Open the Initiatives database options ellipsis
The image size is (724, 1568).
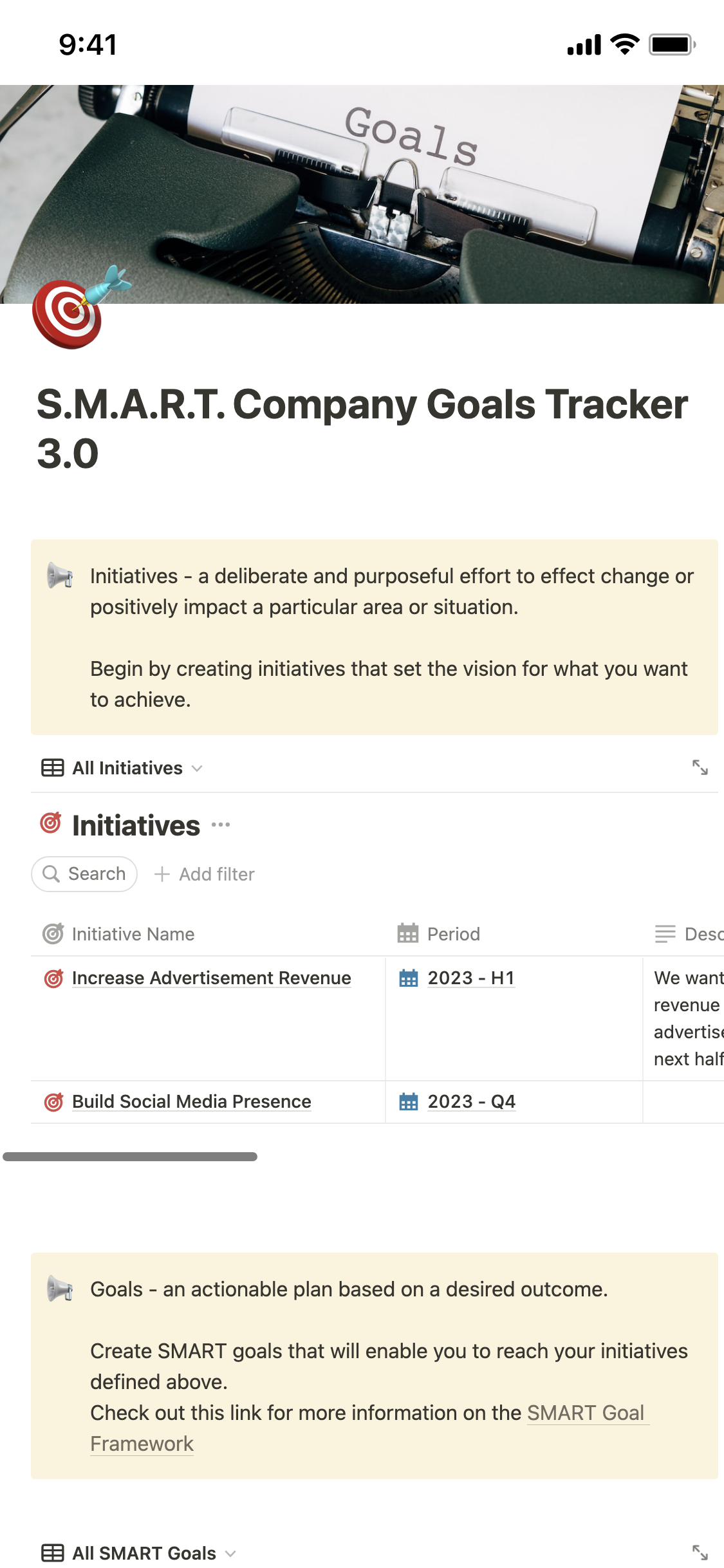(x=221, y=825)
